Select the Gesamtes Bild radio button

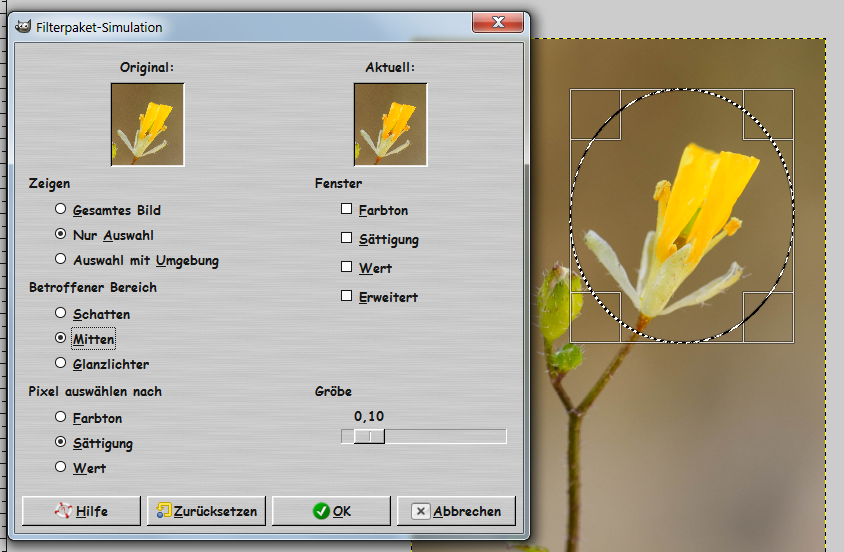click(60, 209)
